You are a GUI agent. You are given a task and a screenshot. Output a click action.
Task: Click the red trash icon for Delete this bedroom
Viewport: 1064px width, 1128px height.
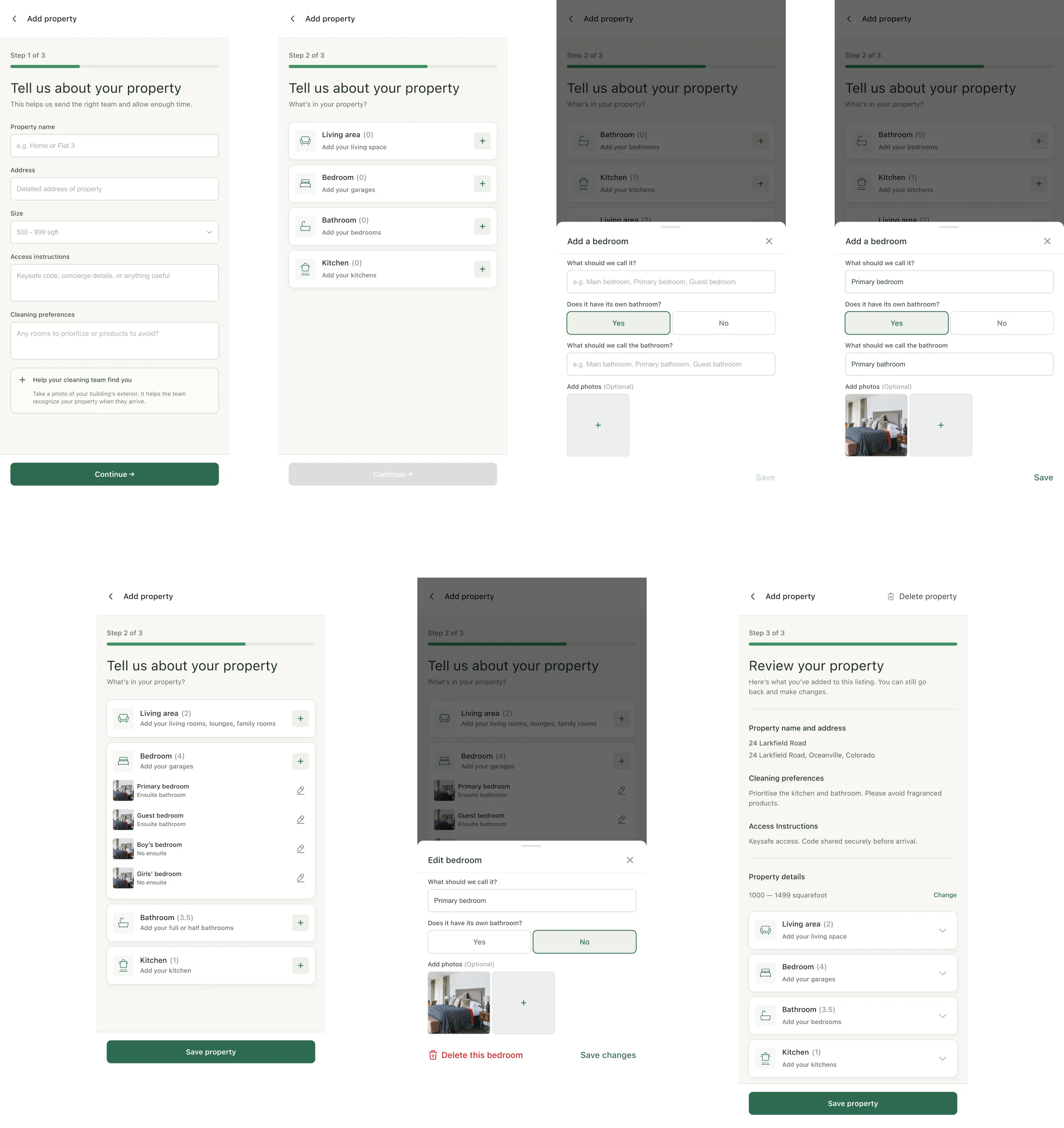coord(433,1055)
